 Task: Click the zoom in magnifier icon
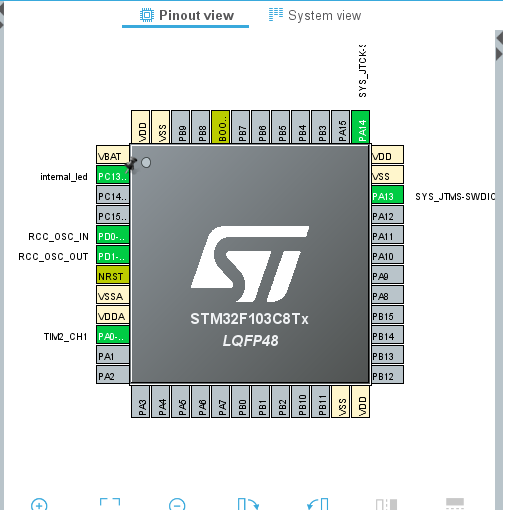(x=39, y=504)
